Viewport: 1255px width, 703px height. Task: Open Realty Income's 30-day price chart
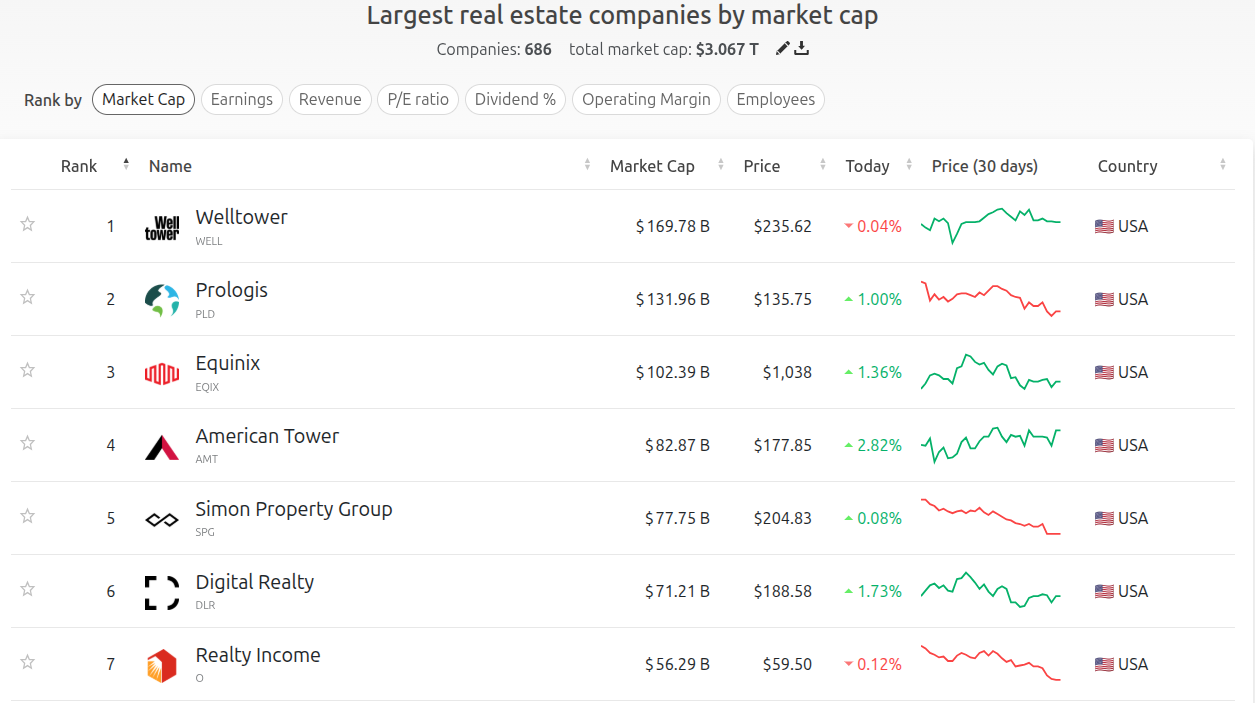991,664
